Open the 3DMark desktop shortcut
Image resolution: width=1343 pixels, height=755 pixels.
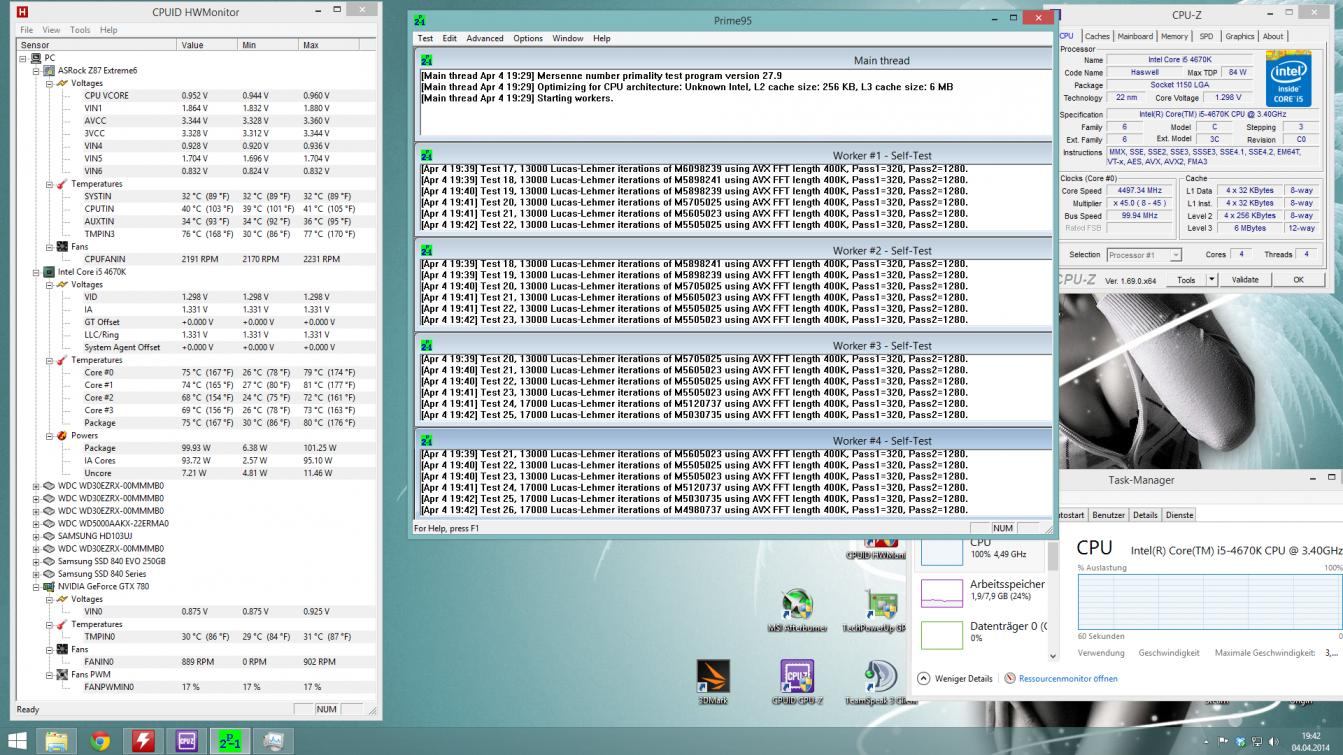713,683
